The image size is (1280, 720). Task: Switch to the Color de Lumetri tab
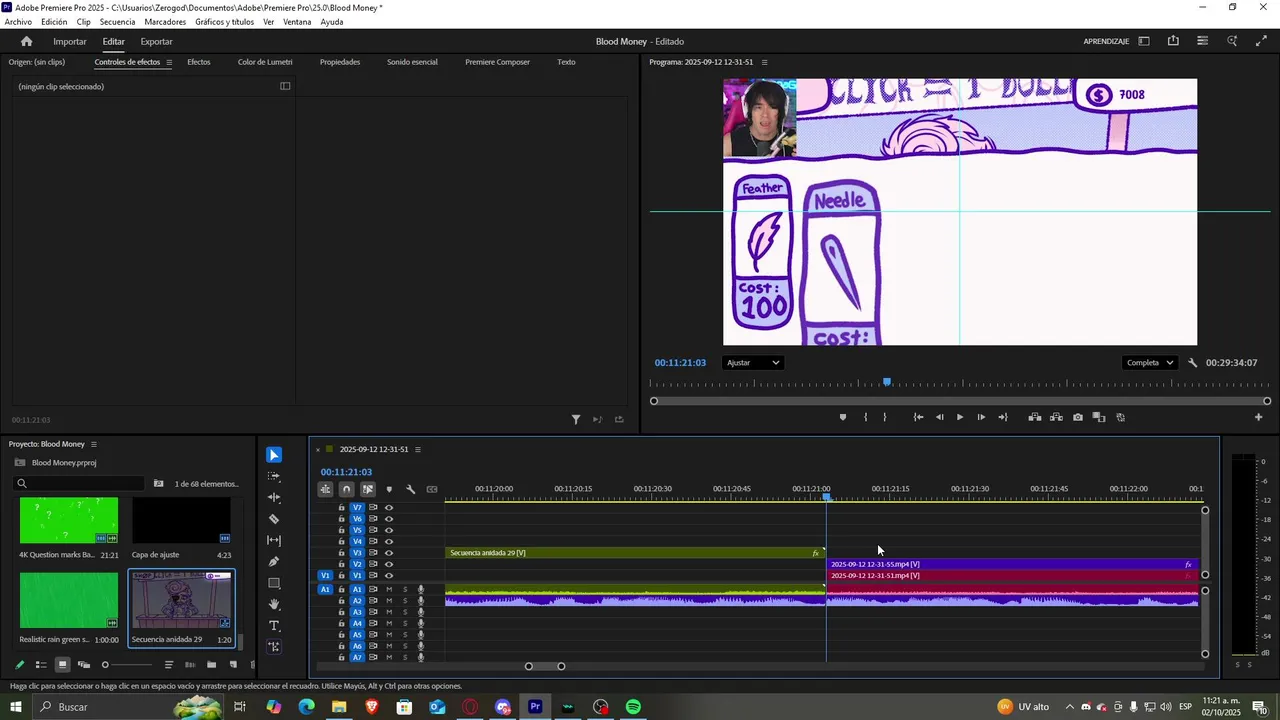265,62
